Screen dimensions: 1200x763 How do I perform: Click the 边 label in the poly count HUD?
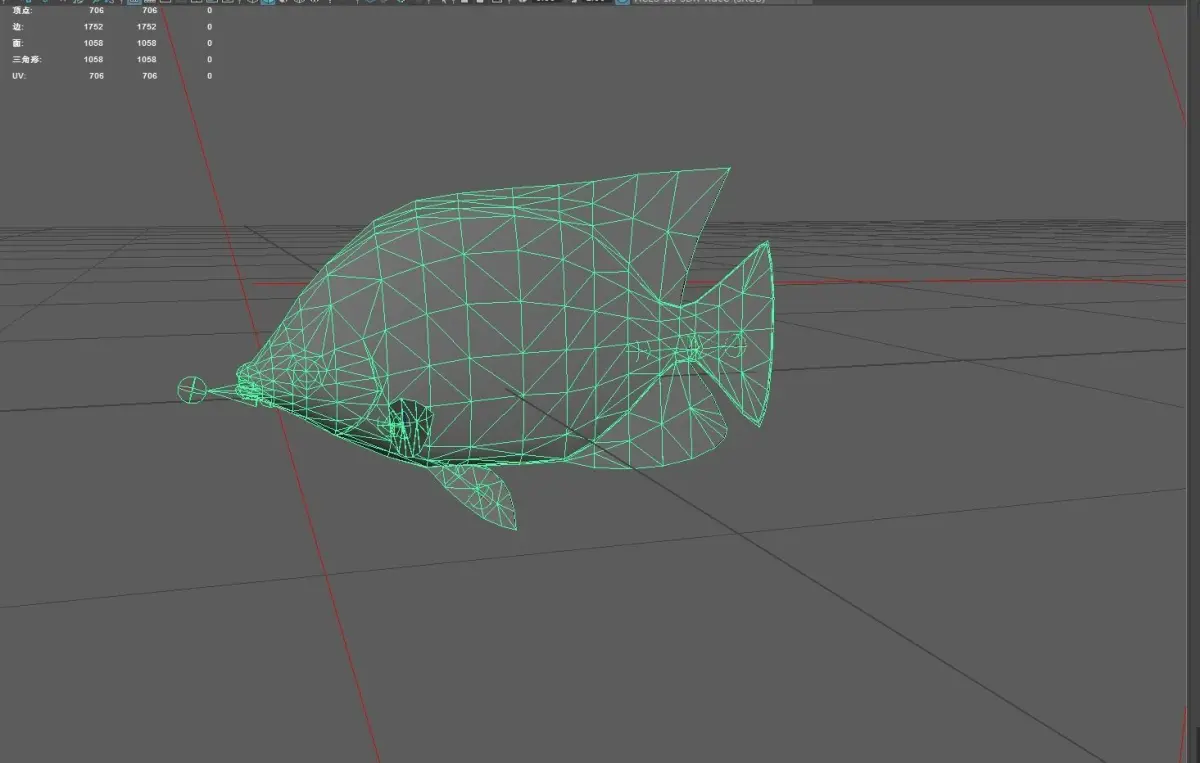17,27
